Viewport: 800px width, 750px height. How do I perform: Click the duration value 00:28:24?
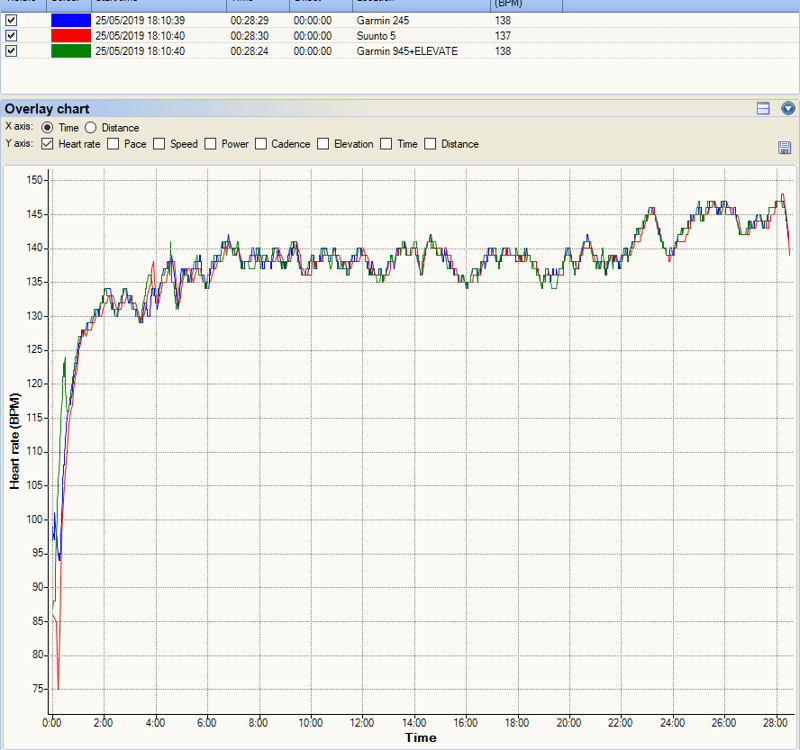point(249,51)
